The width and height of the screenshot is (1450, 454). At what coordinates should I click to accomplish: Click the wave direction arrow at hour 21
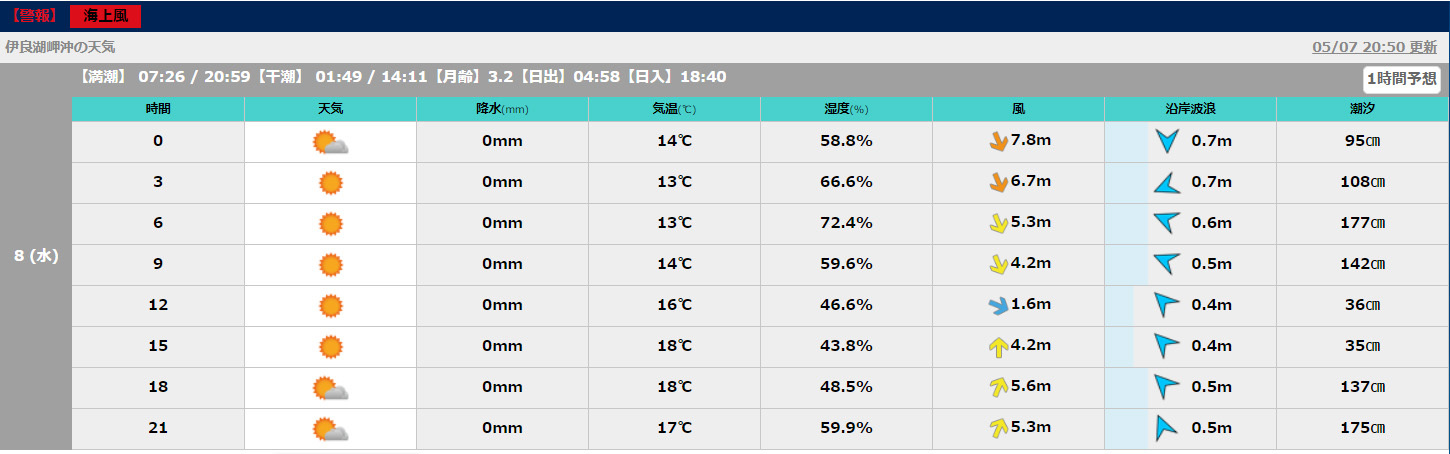coord(1166,429)
